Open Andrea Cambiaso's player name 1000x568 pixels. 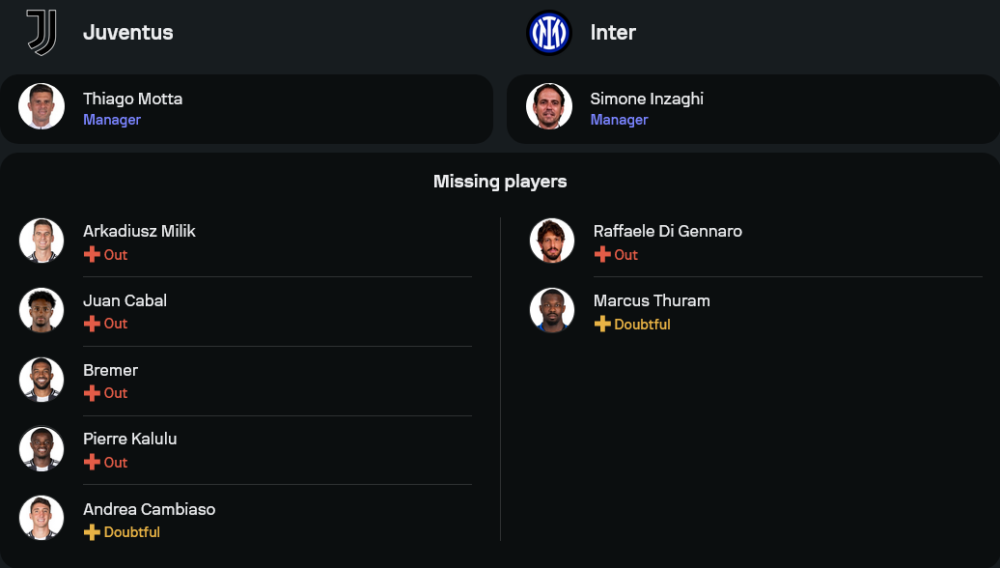point(149,509)
